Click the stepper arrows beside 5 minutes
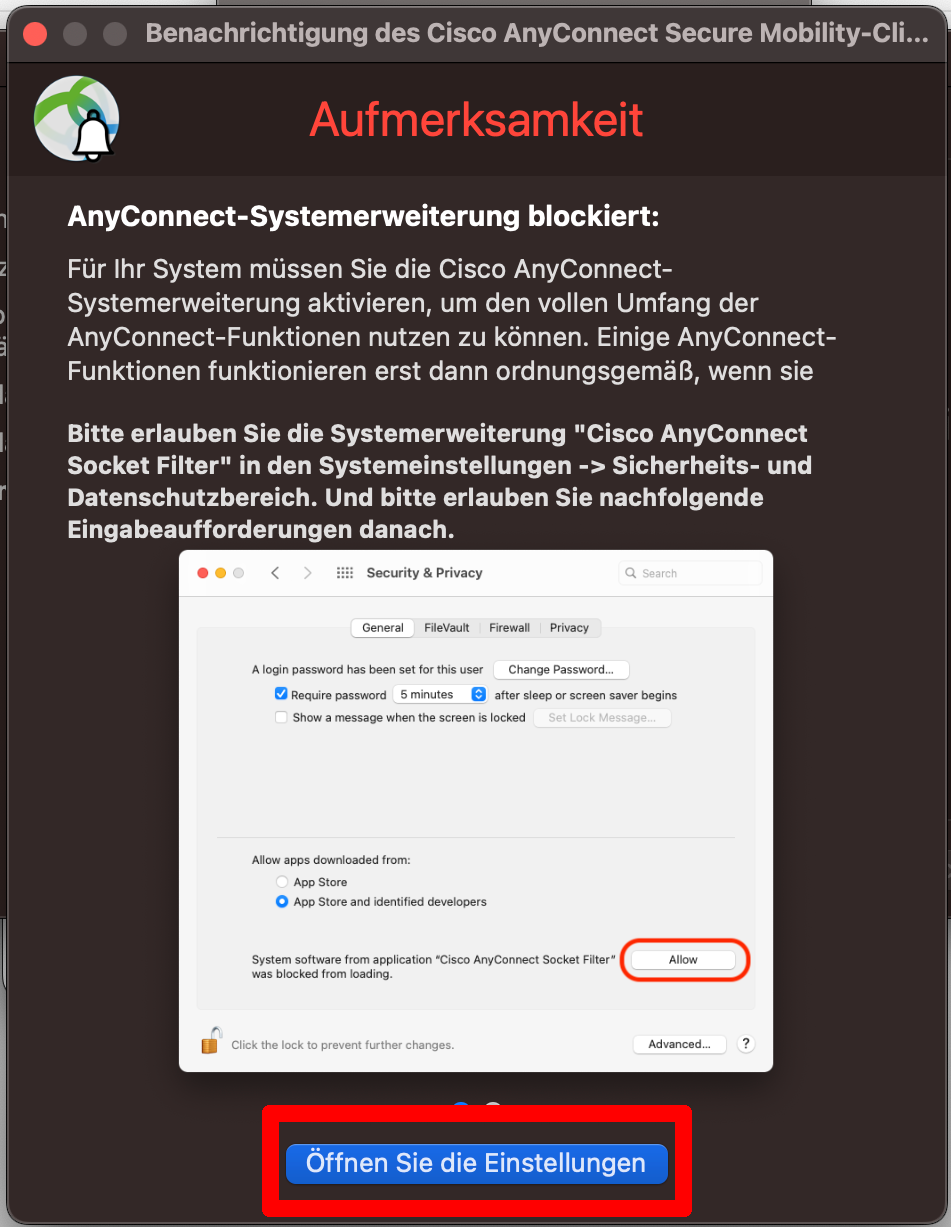This screenshot has height=1227, width=951. [478, 693]
